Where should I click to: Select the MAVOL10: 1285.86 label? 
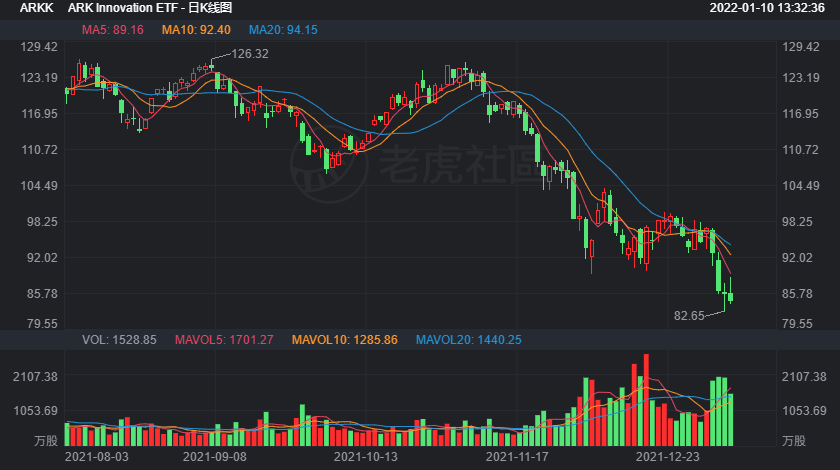[x=344, y=340]
